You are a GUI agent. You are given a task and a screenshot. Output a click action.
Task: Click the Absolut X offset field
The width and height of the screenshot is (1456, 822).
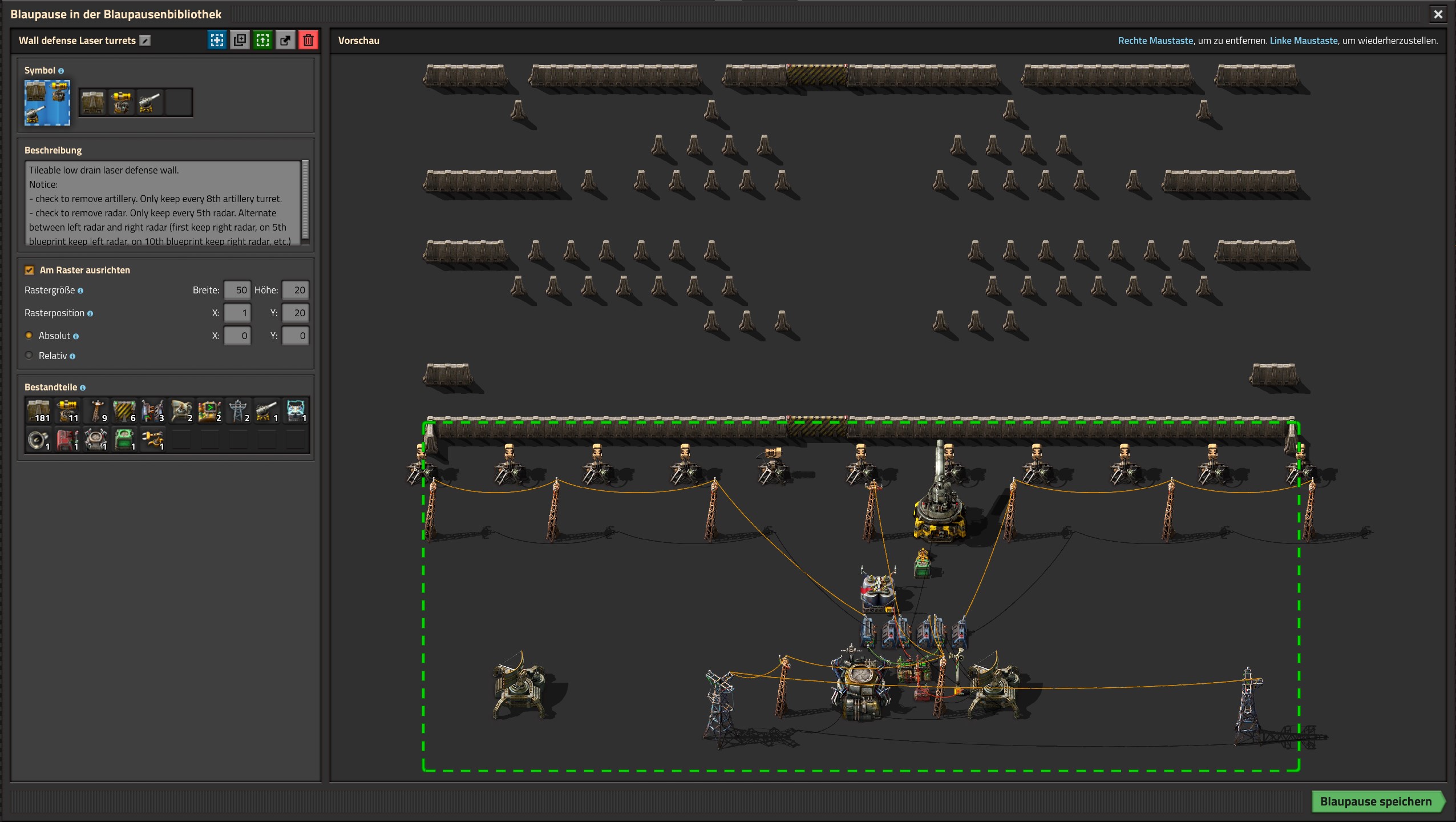point(237,336)
